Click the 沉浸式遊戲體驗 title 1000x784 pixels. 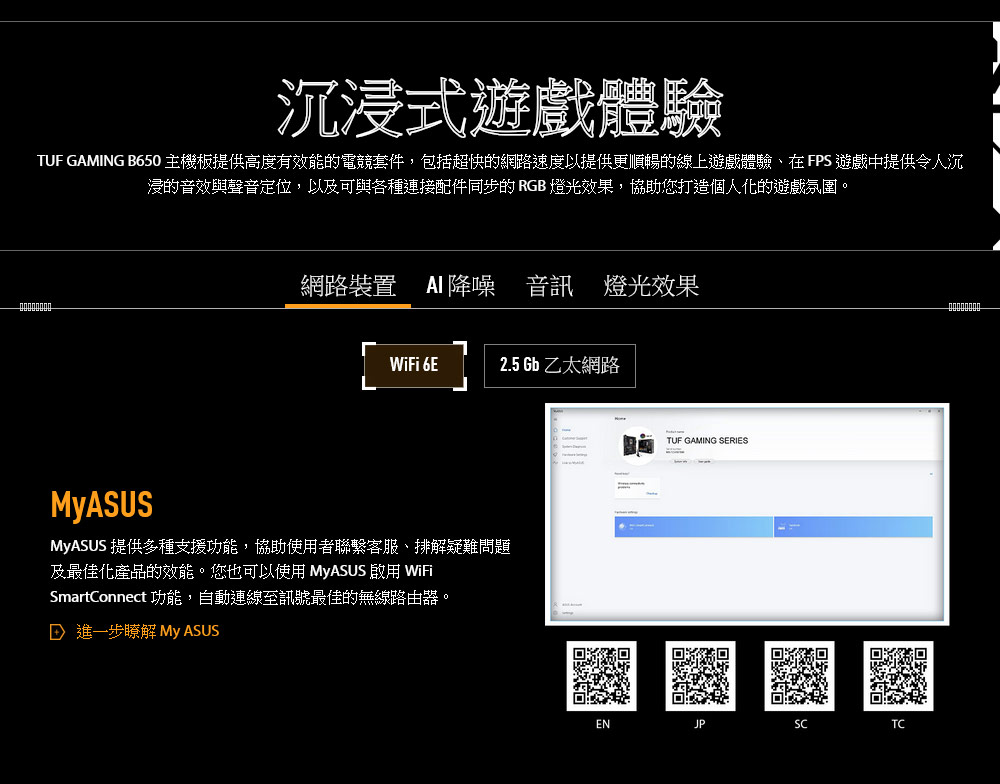(x=500, y=108)
